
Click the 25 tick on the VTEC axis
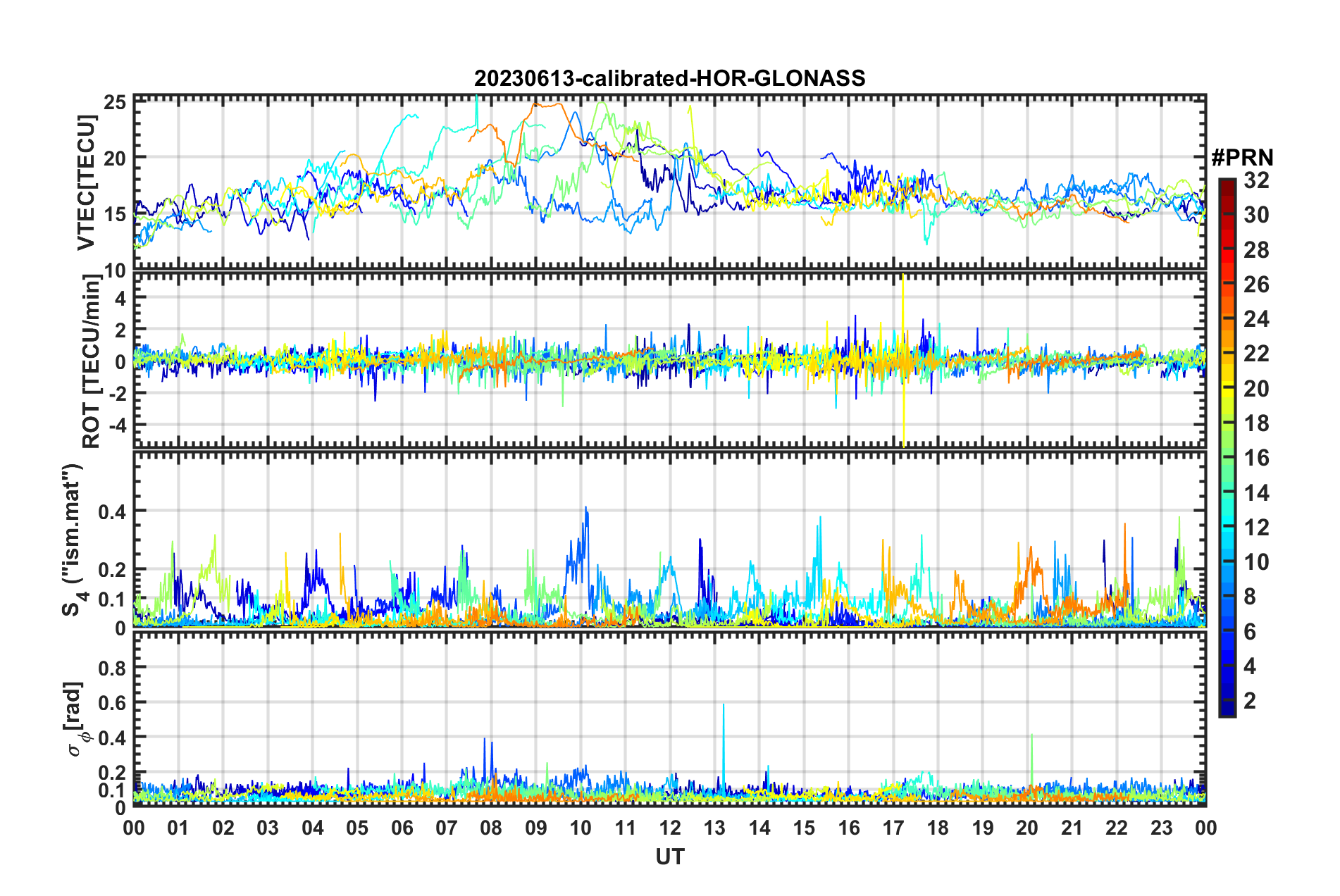click(x=116, y=103)
